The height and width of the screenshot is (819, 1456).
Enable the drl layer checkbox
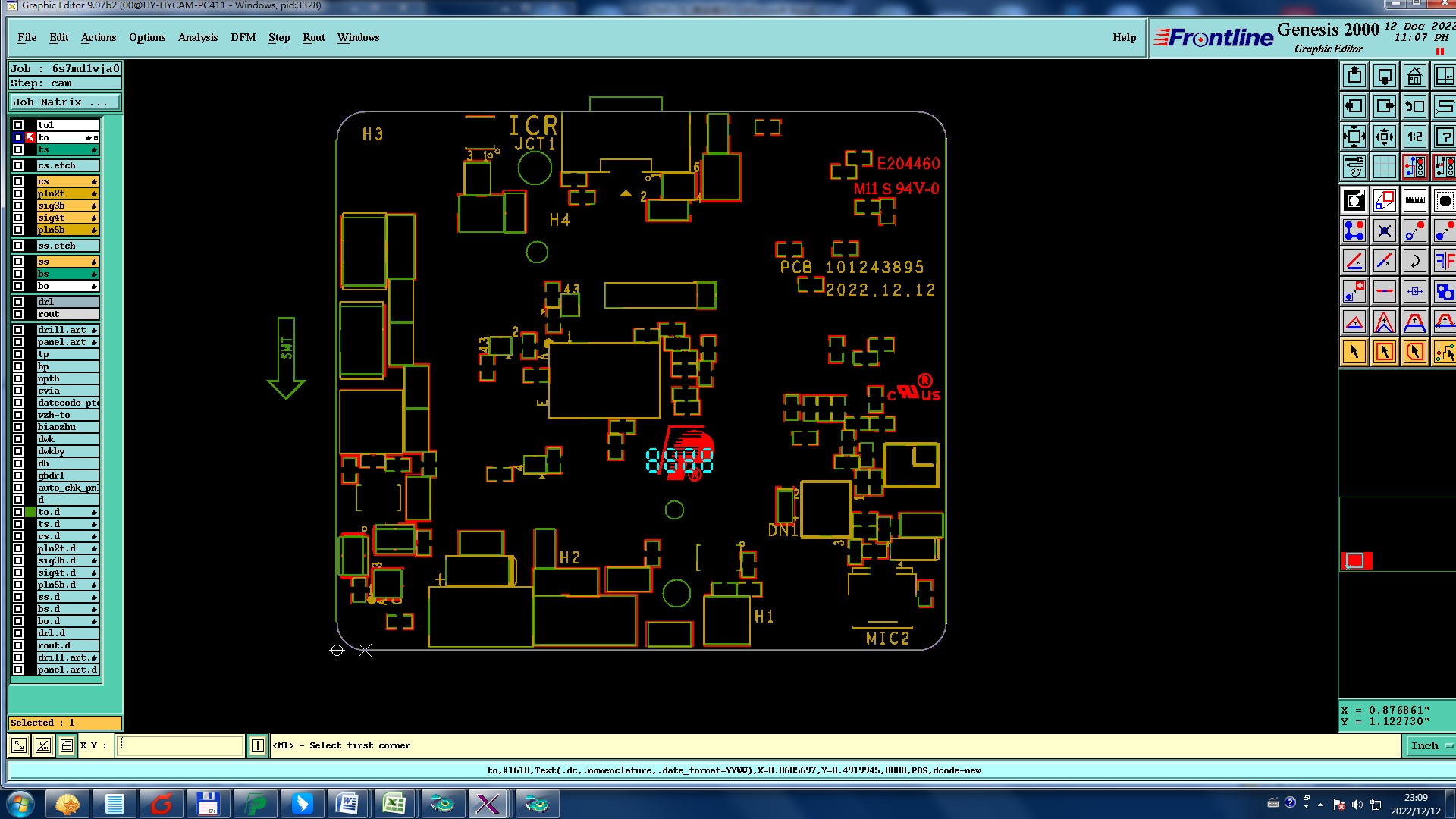18,302
